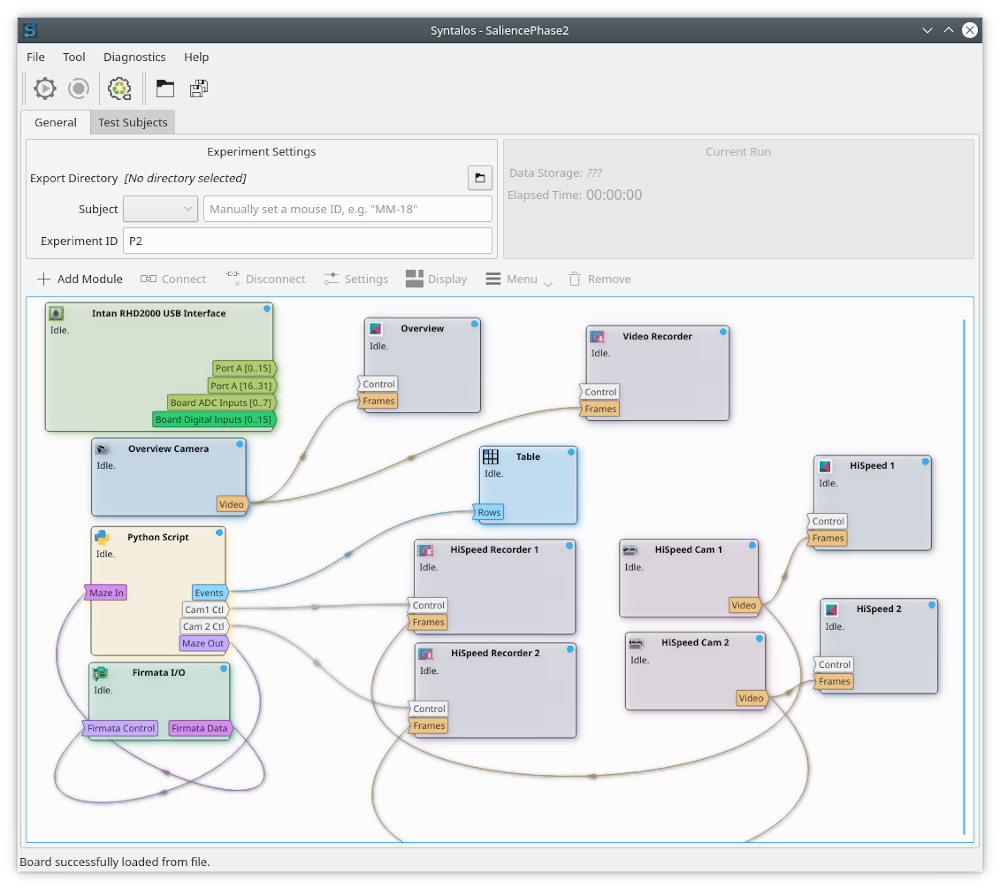Click the Display button

(437, 279)
